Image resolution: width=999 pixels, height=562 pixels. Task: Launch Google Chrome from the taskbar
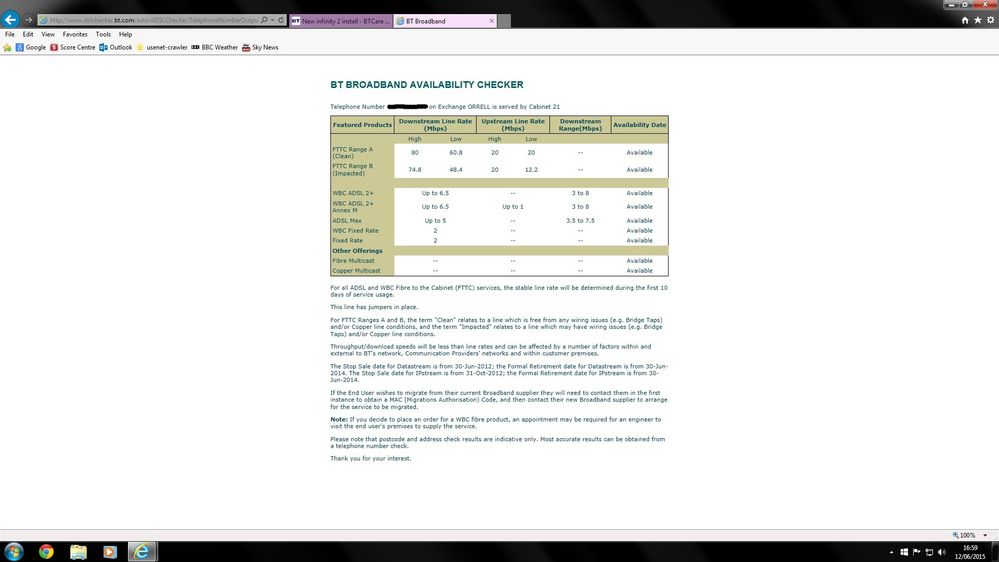[x=46, y=552]
